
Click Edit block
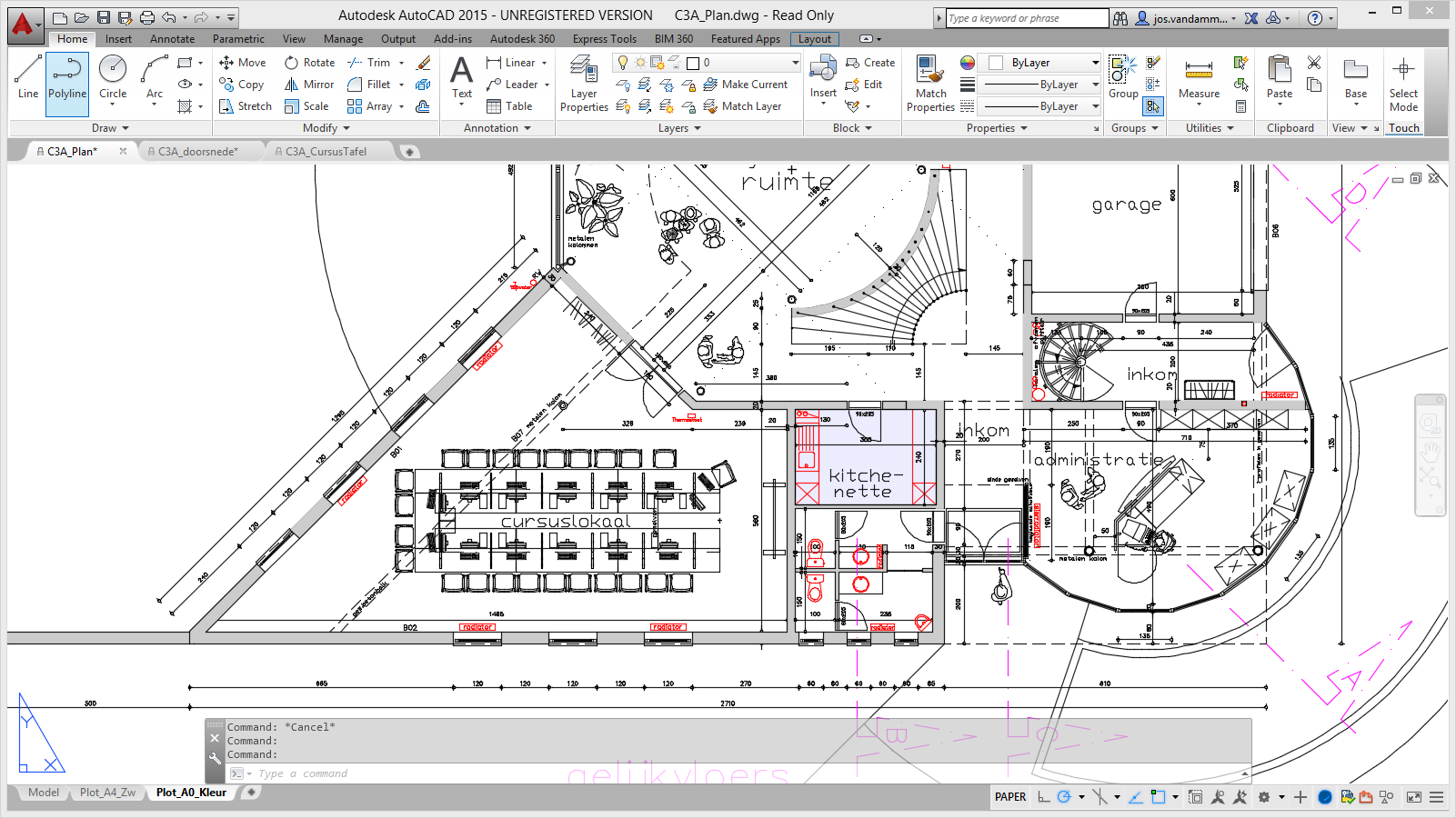click(x=864, y=85)
